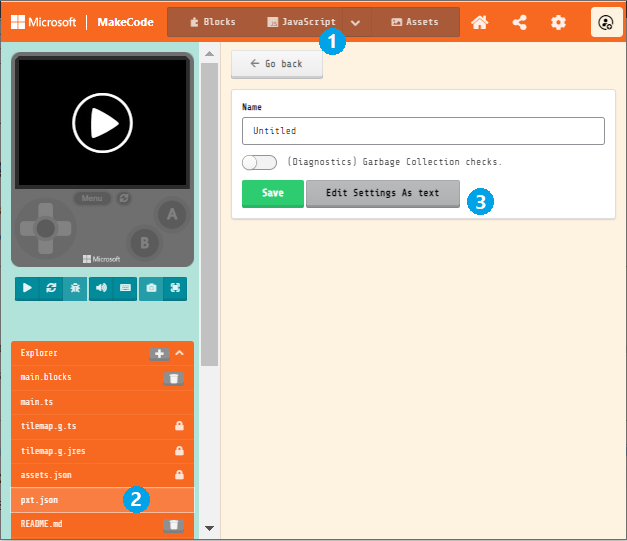Restart the simulator with the refresh icon

click(51, 288)
